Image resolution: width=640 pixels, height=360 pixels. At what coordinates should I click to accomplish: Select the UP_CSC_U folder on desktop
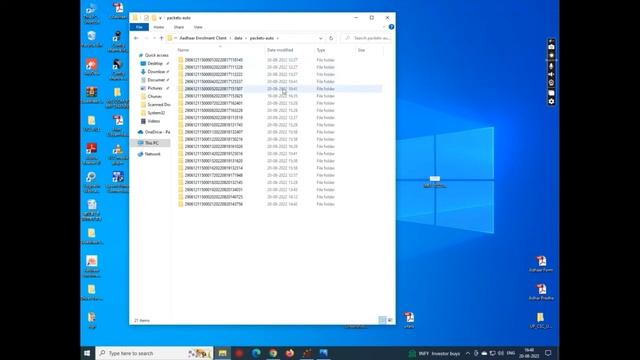coord(540,320)
